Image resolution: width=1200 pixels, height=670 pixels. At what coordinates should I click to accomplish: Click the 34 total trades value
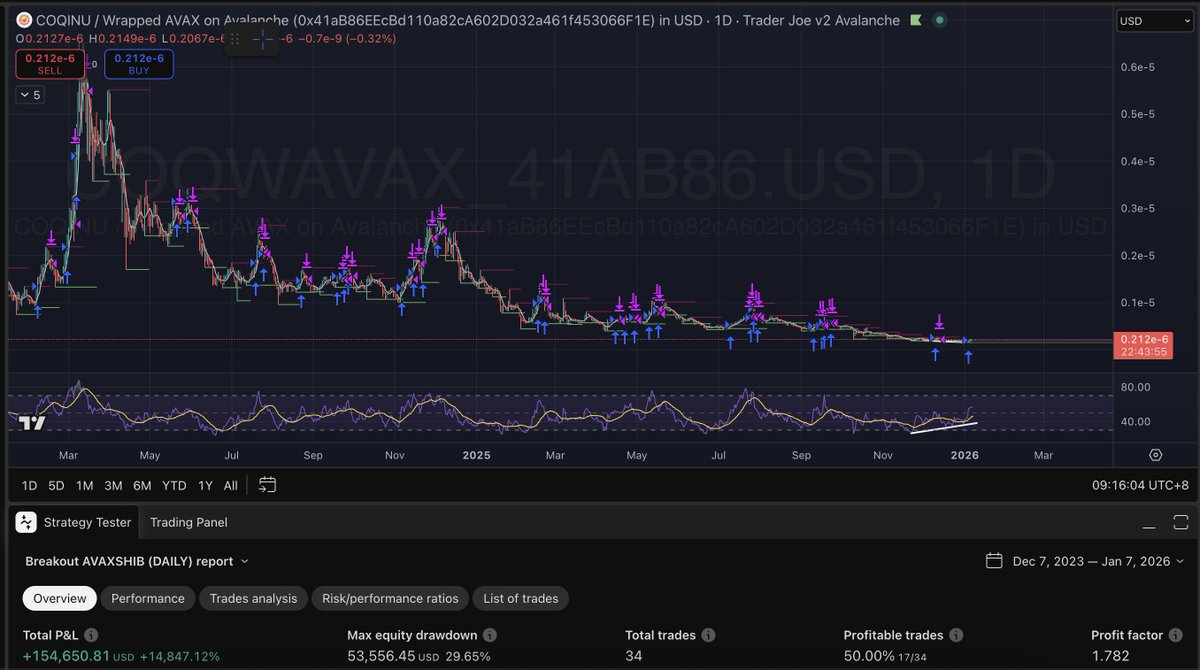(634, 656)
